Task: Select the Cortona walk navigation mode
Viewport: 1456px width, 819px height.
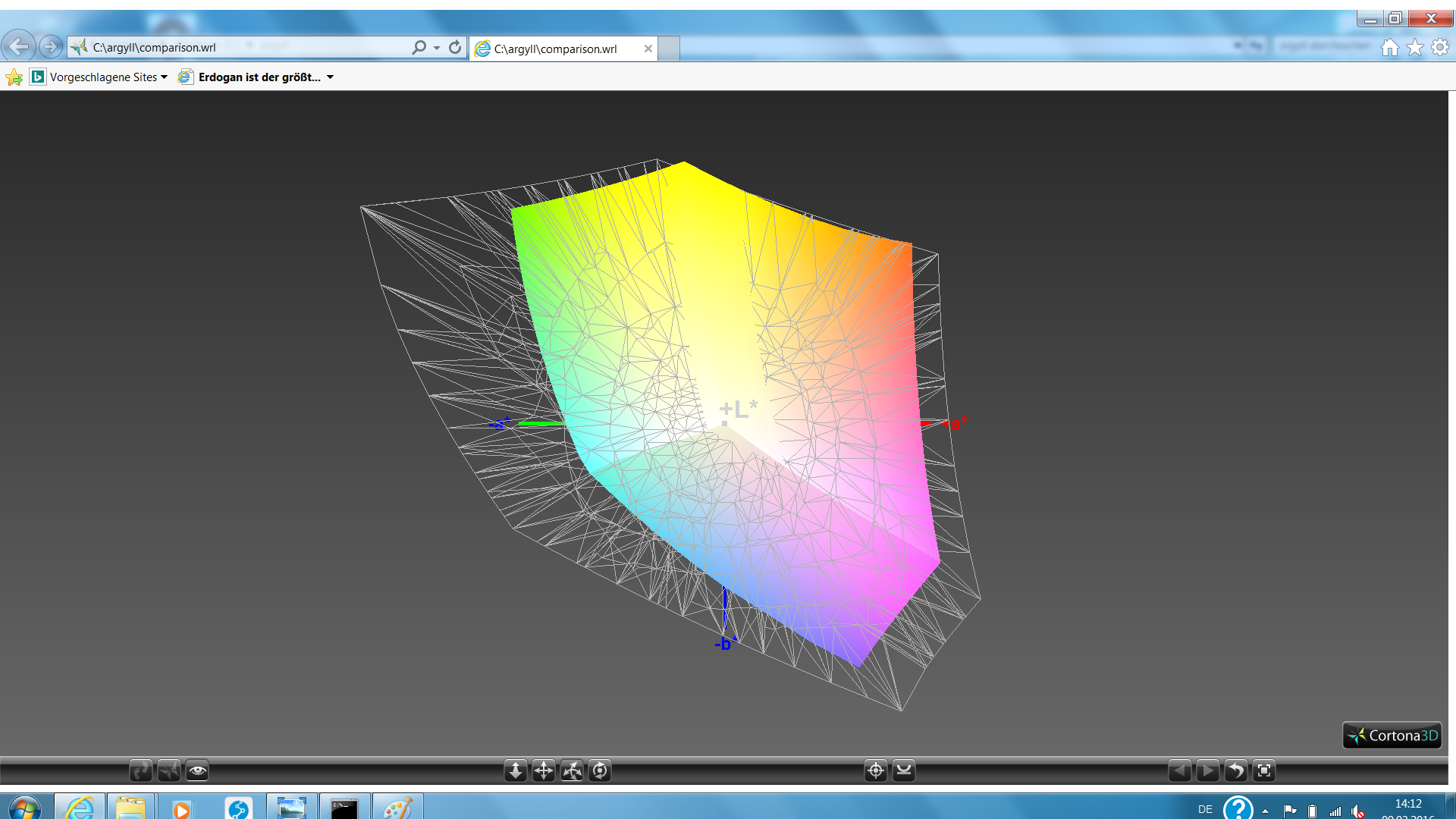Action: [x=141, y=771]
